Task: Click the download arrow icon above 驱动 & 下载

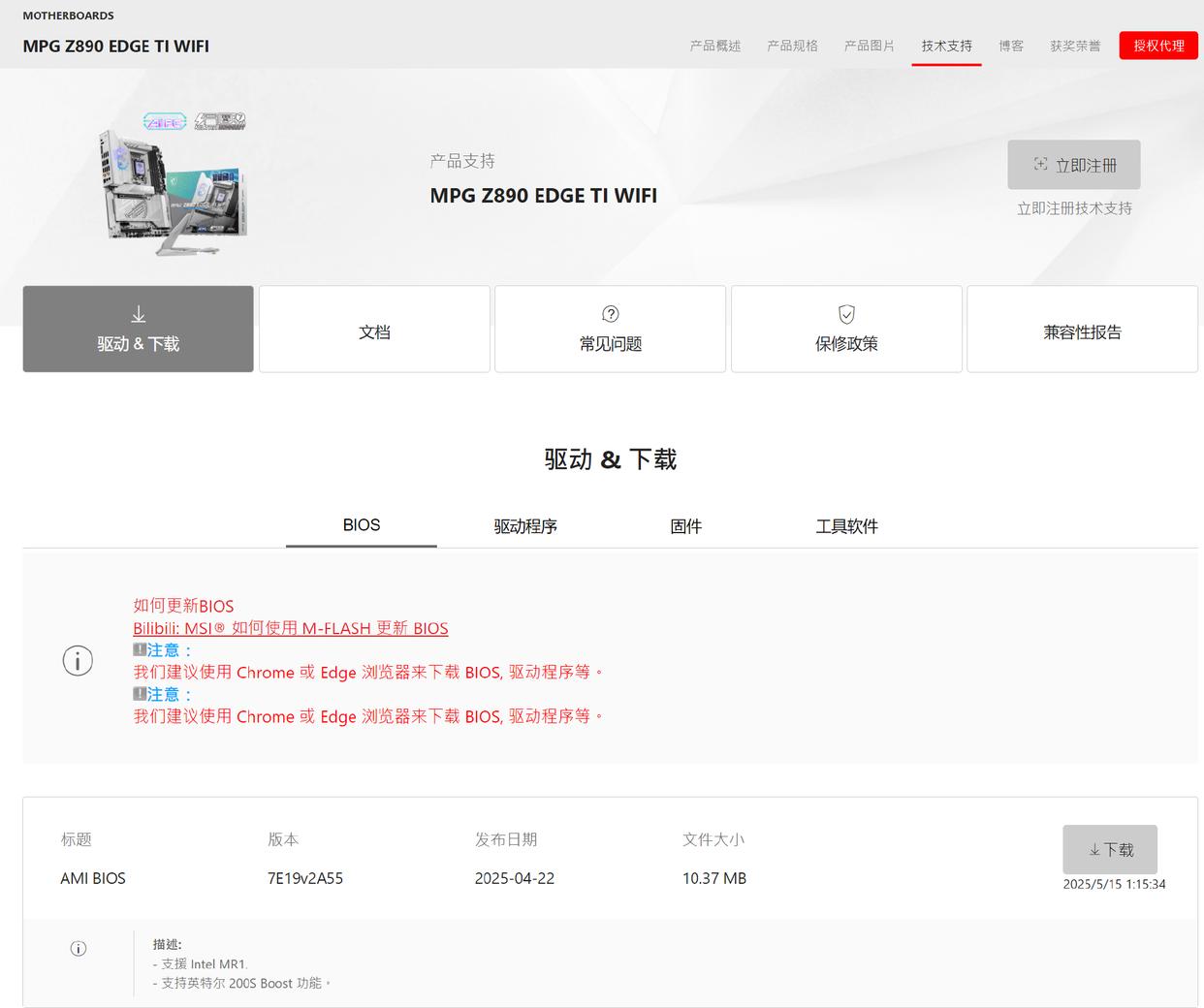Action: coord(139,314)
